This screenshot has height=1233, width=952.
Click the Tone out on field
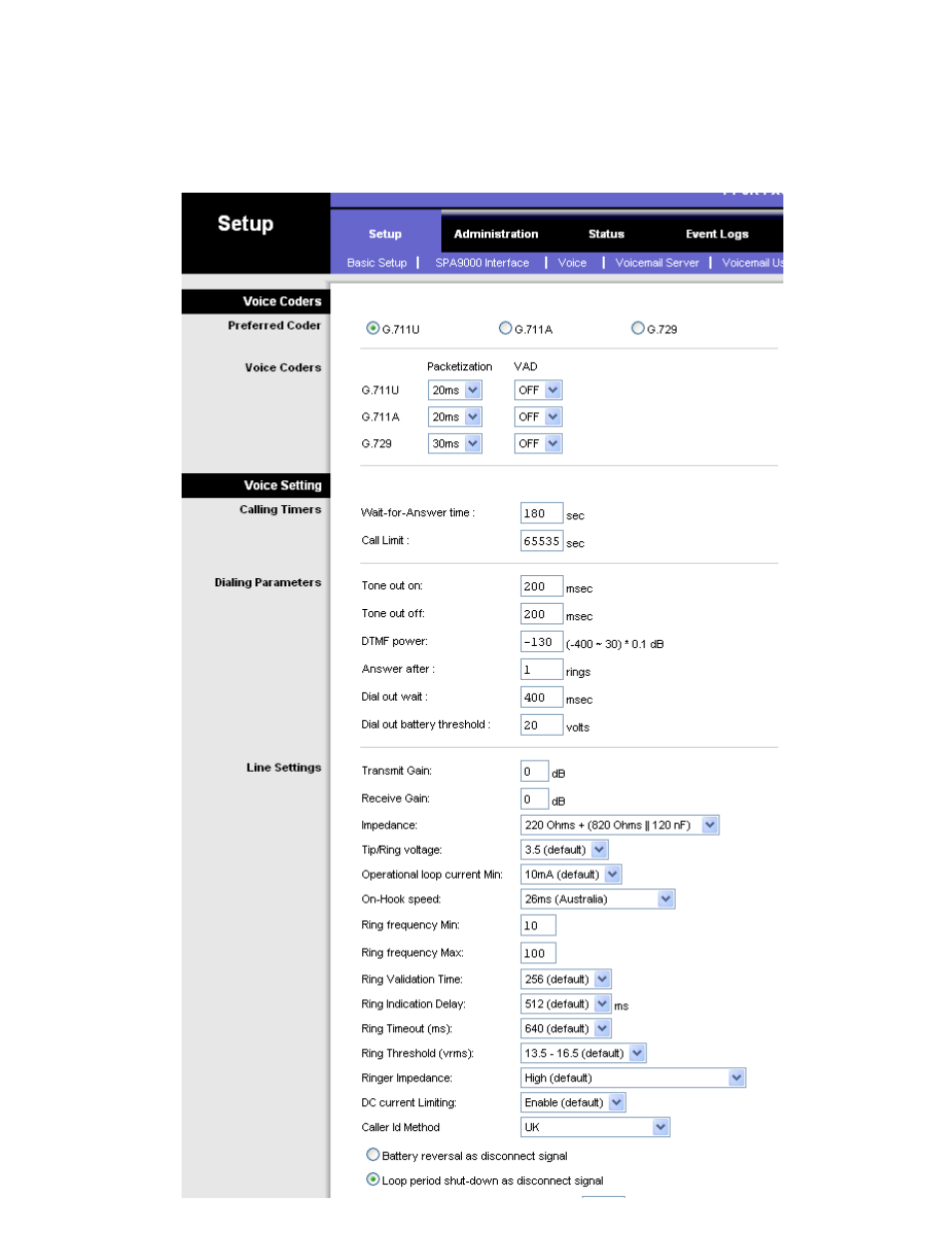pos(542,586)
